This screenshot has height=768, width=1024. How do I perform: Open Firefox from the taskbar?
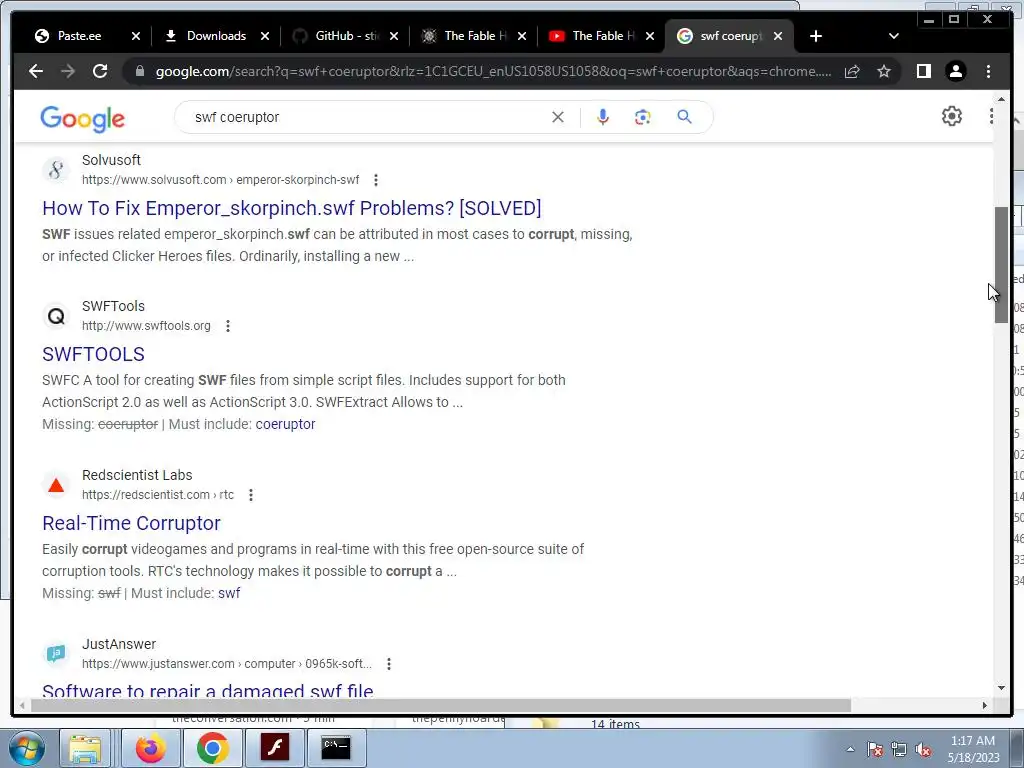[150, 748]
